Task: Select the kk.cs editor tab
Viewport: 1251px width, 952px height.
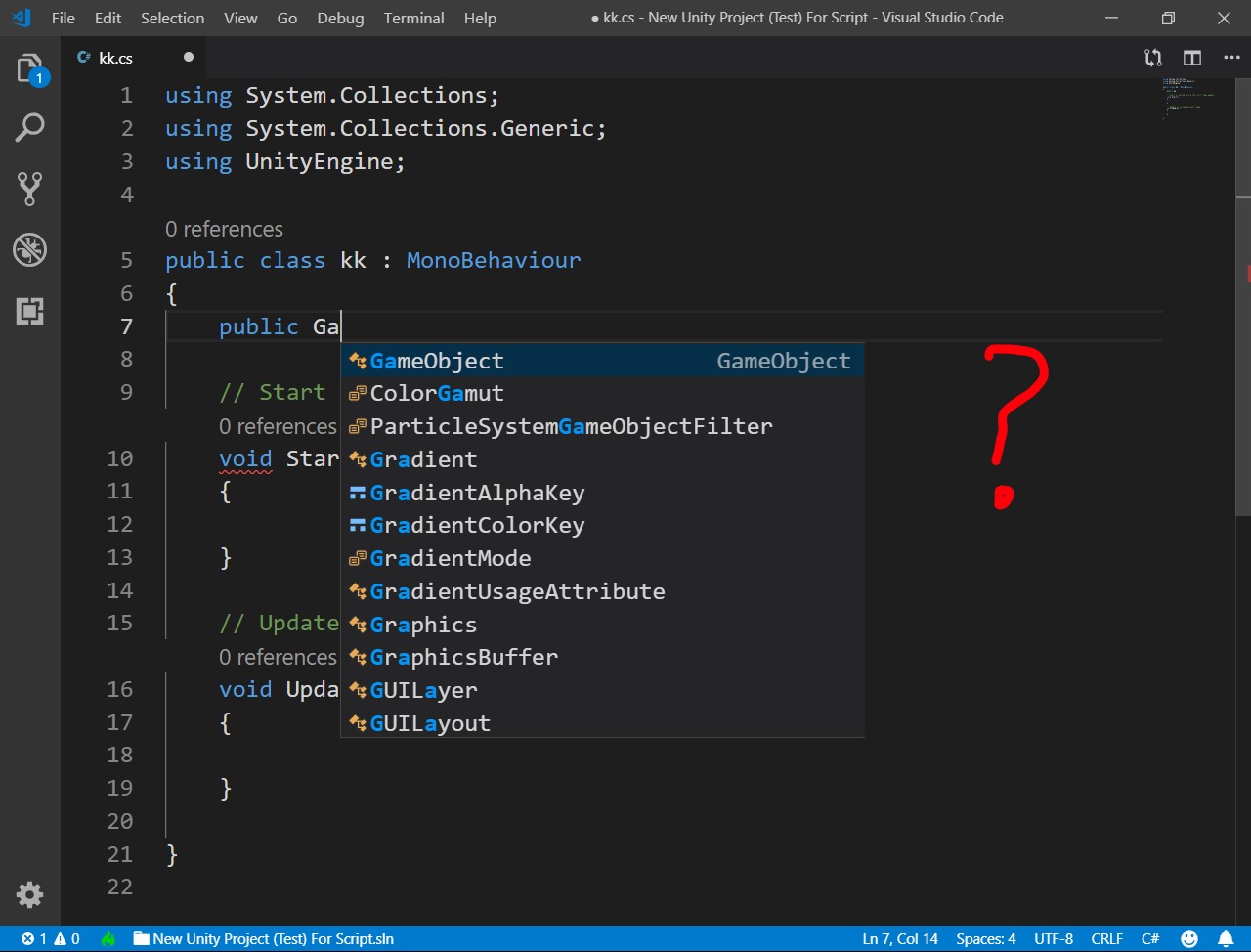Action: [x=135, y=58]
